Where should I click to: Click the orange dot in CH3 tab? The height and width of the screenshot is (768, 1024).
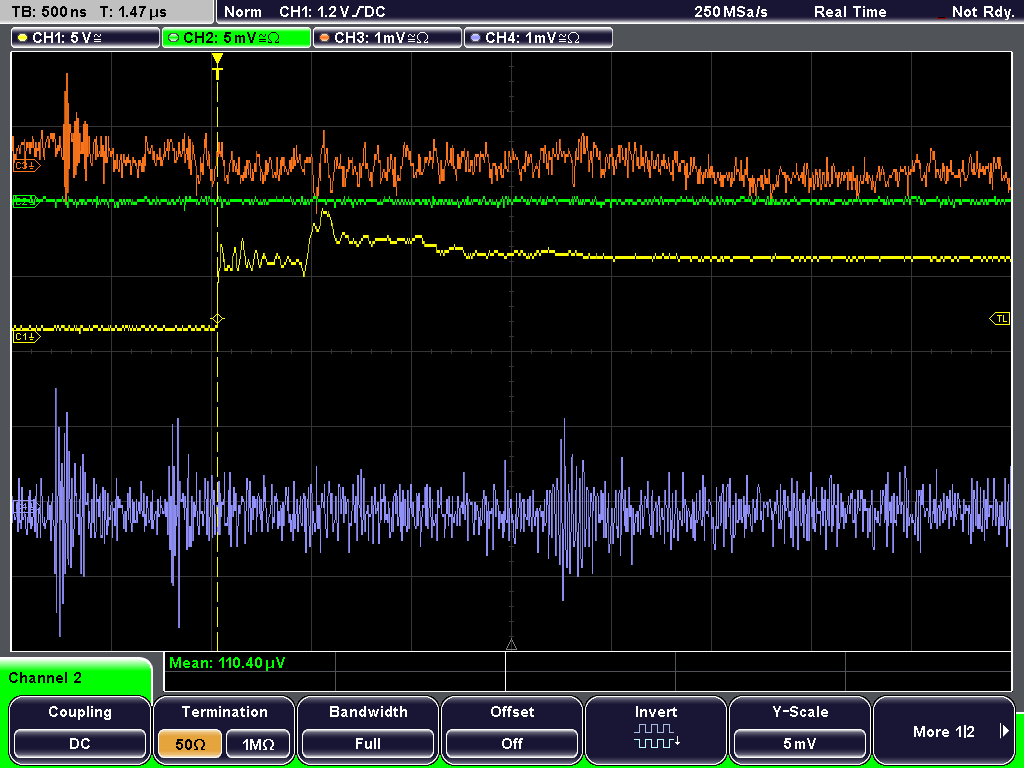tap(323, 38)
